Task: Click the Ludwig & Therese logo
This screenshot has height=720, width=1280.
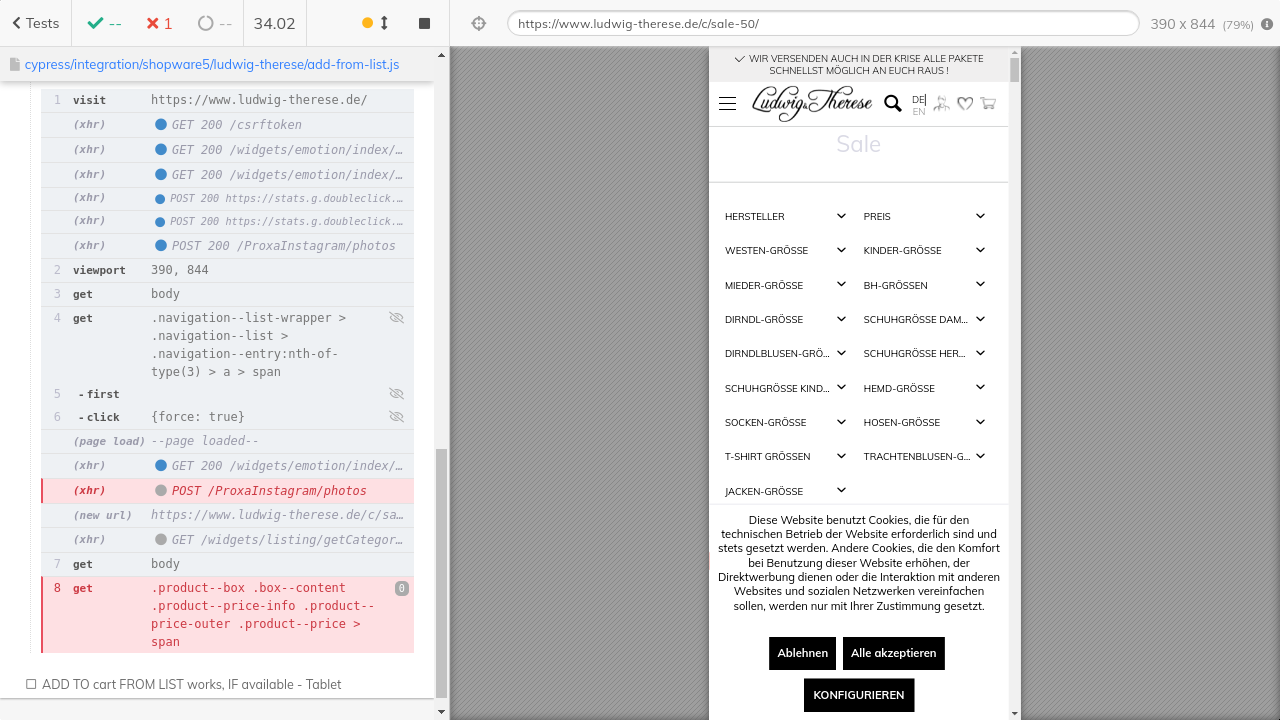Action: [811, 103]
